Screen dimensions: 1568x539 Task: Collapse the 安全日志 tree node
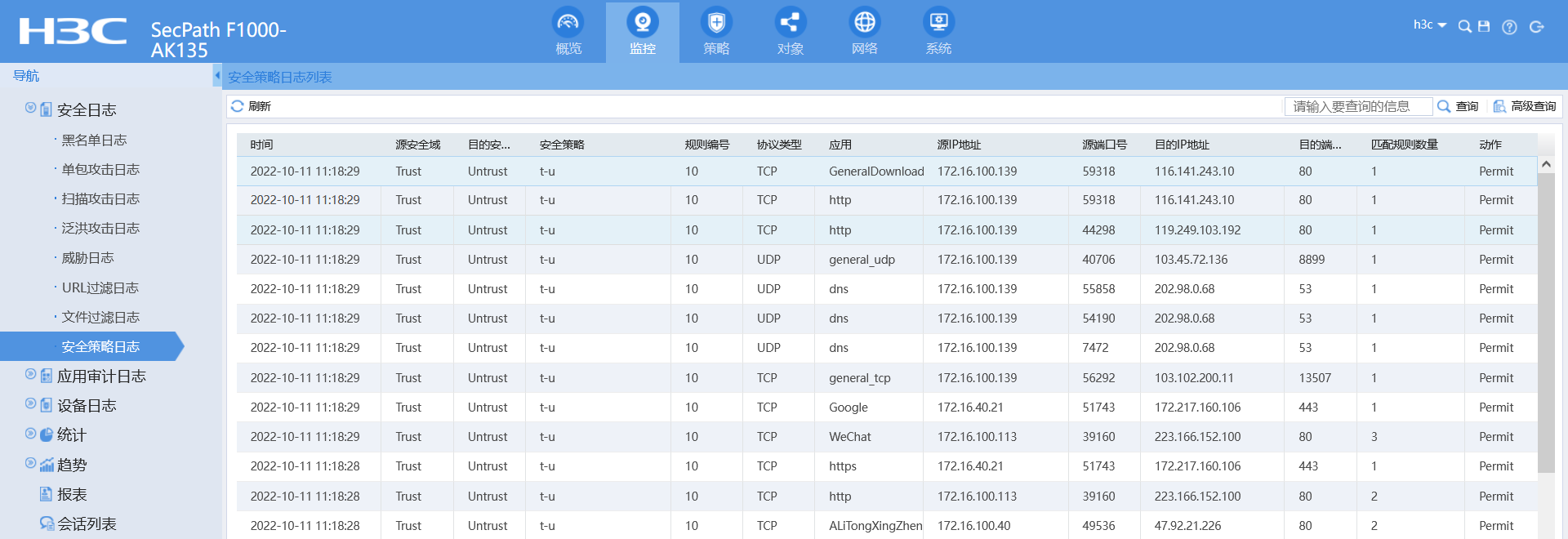click(x=30, y=108)
